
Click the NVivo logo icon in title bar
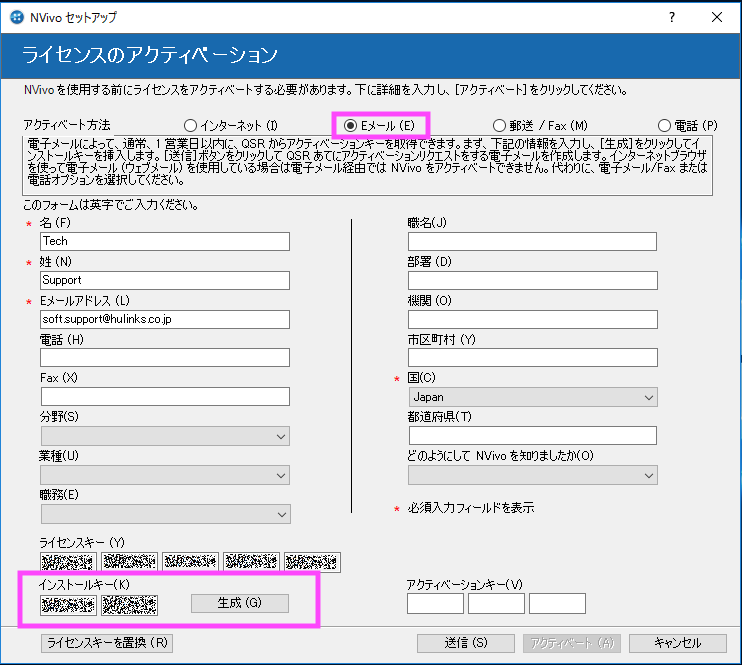point(17,18)
